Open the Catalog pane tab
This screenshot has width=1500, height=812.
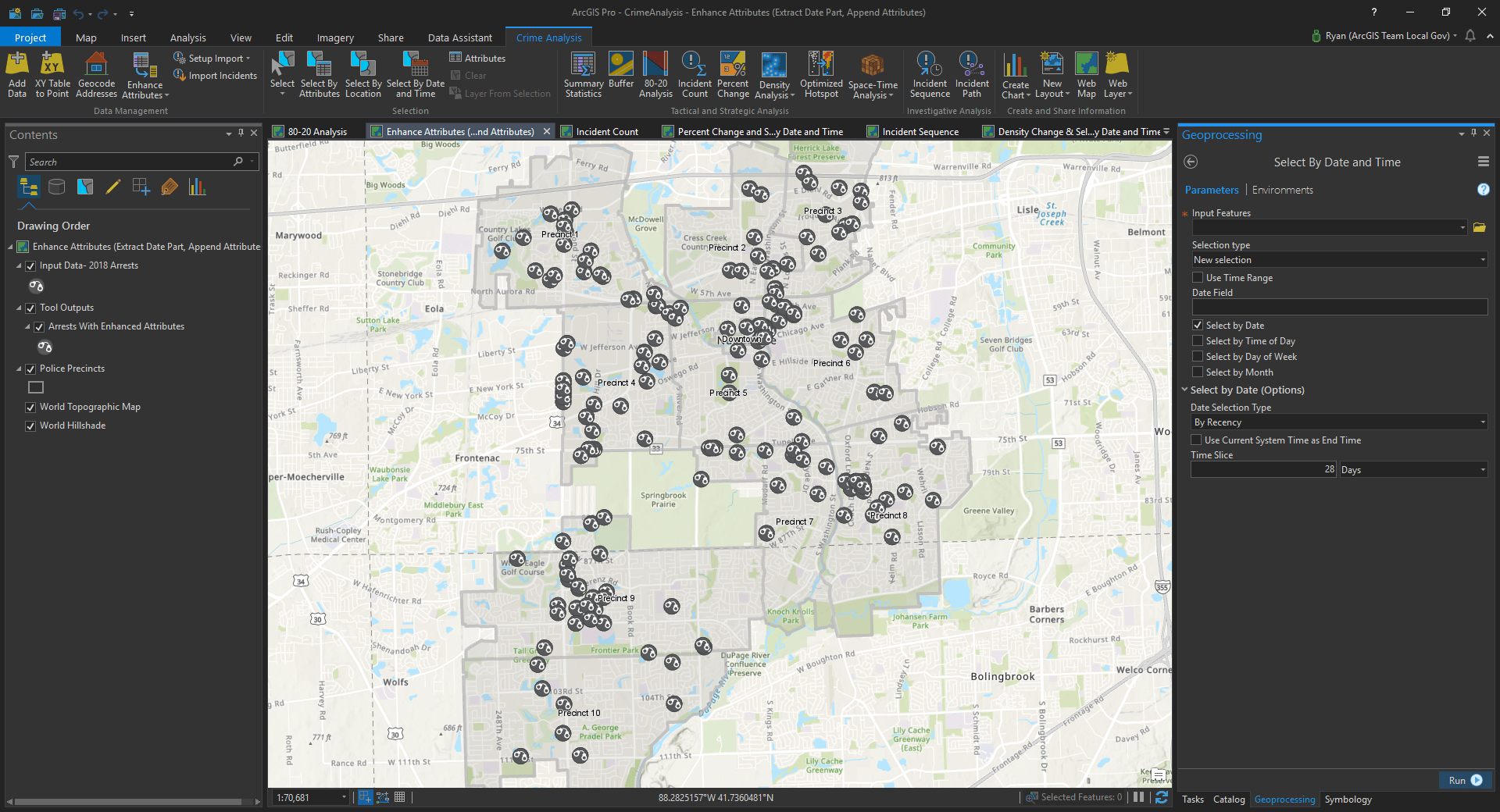click(x=1229, y=799)
